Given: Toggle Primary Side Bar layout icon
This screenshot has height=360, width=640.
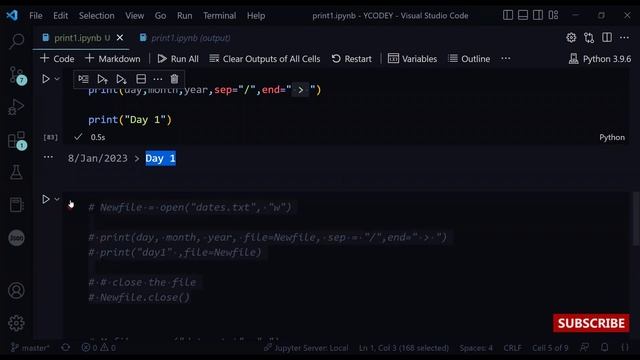Looking at the screenshot, I should coord(508,15).
